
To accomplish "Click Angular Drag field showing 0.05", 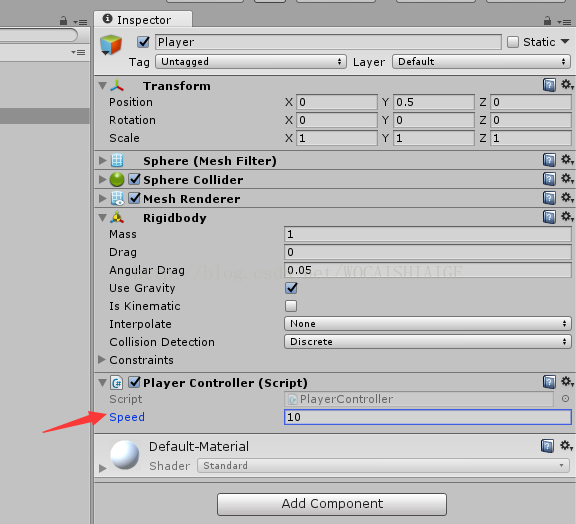I will click(428, 270).
